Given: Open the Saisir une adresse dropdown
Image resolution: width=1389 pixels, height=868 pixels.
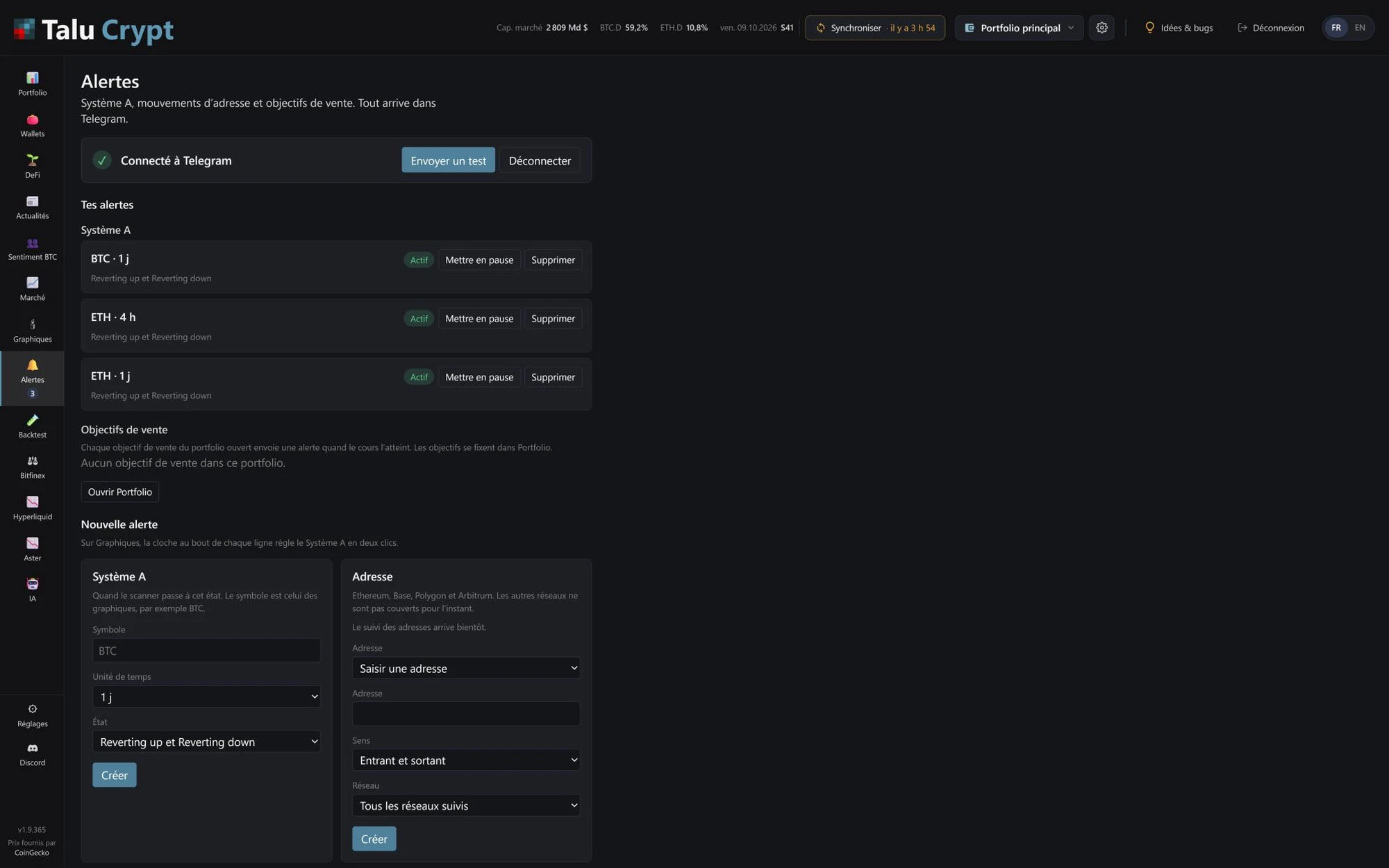Looking at the screenshot, I should tap(466, 668).
